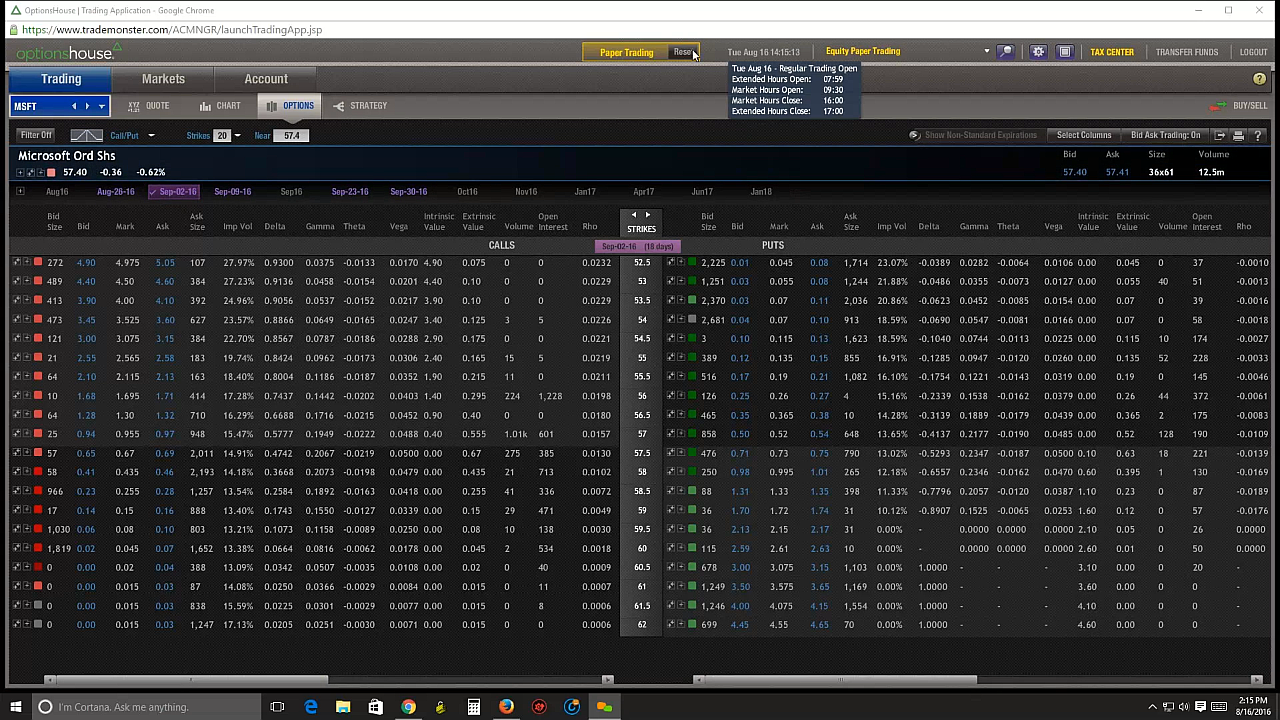Click the Reset button next to Paper Trading
This screenshot has width=1280, height=720.
684,53
